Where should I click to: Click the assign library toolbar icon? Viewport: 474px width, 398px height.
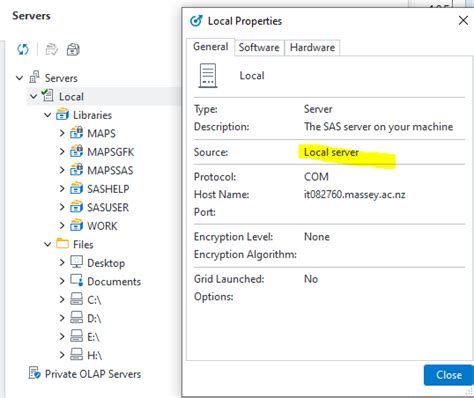(x=52, y=49)
